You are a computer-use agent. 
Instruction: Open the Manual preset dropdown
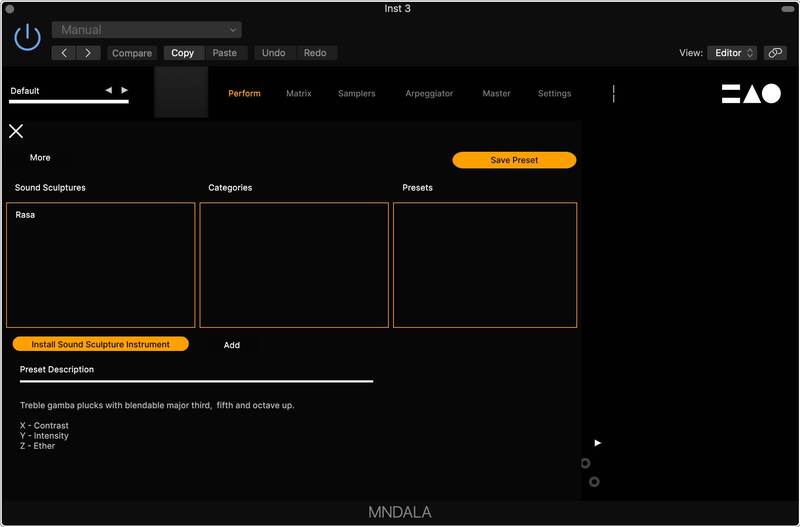[146, 30]
